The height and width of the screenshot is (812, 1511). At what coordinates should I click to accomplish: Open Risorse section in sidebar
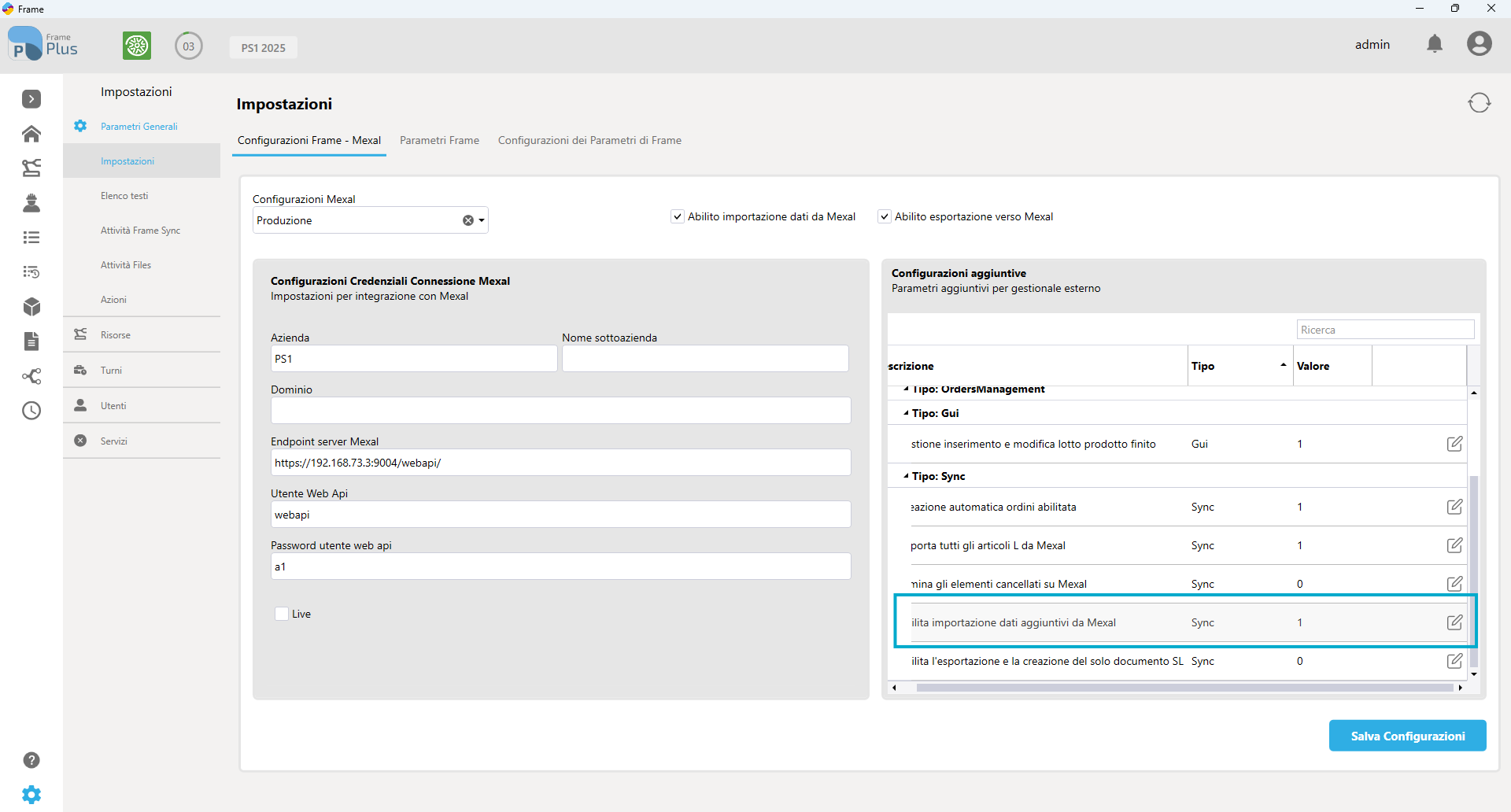click(142, 334)
